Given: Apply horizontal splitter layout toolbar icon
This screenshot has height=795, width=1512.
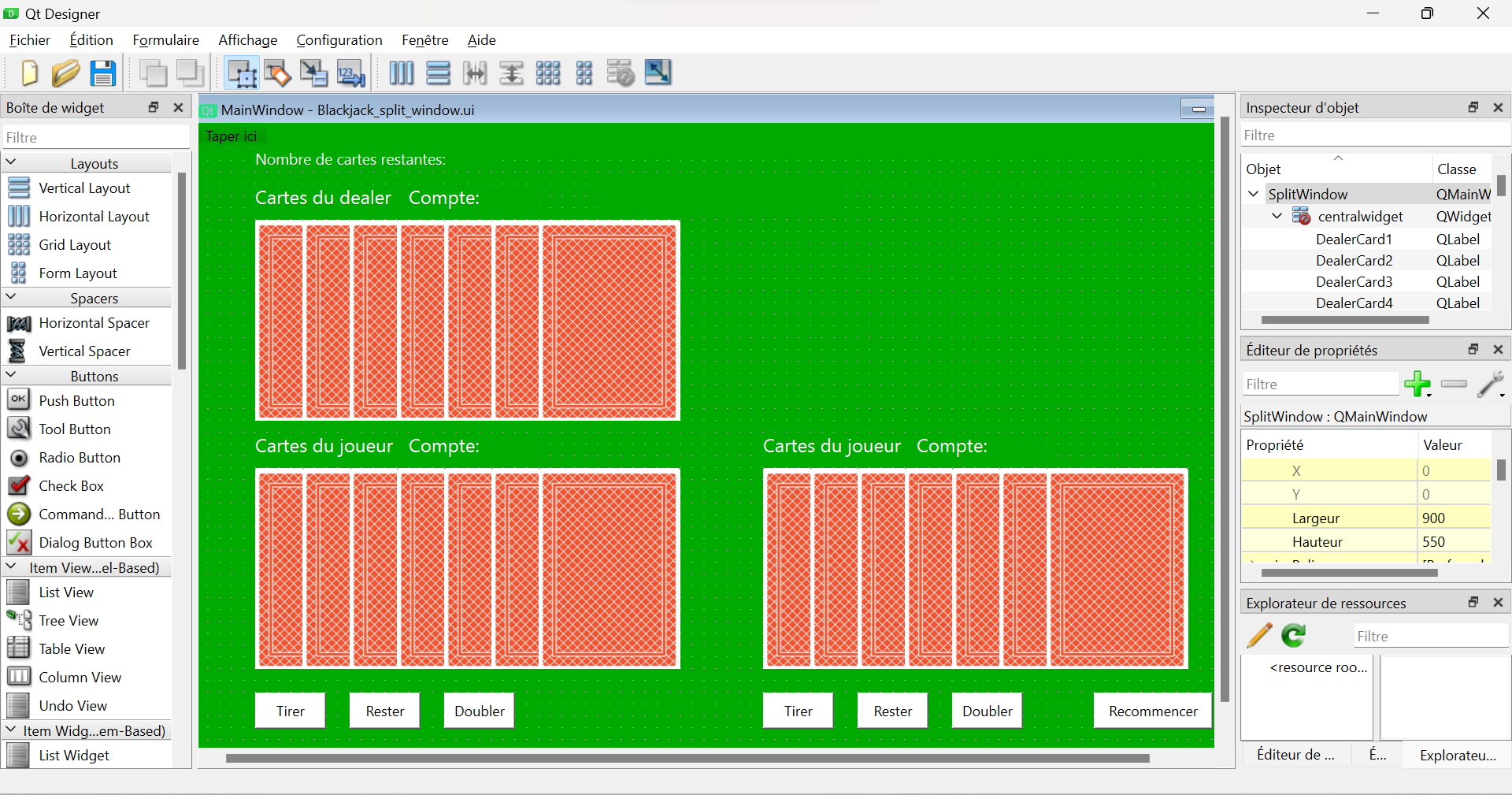Looking at the screenshot, I should pos(475,72).
